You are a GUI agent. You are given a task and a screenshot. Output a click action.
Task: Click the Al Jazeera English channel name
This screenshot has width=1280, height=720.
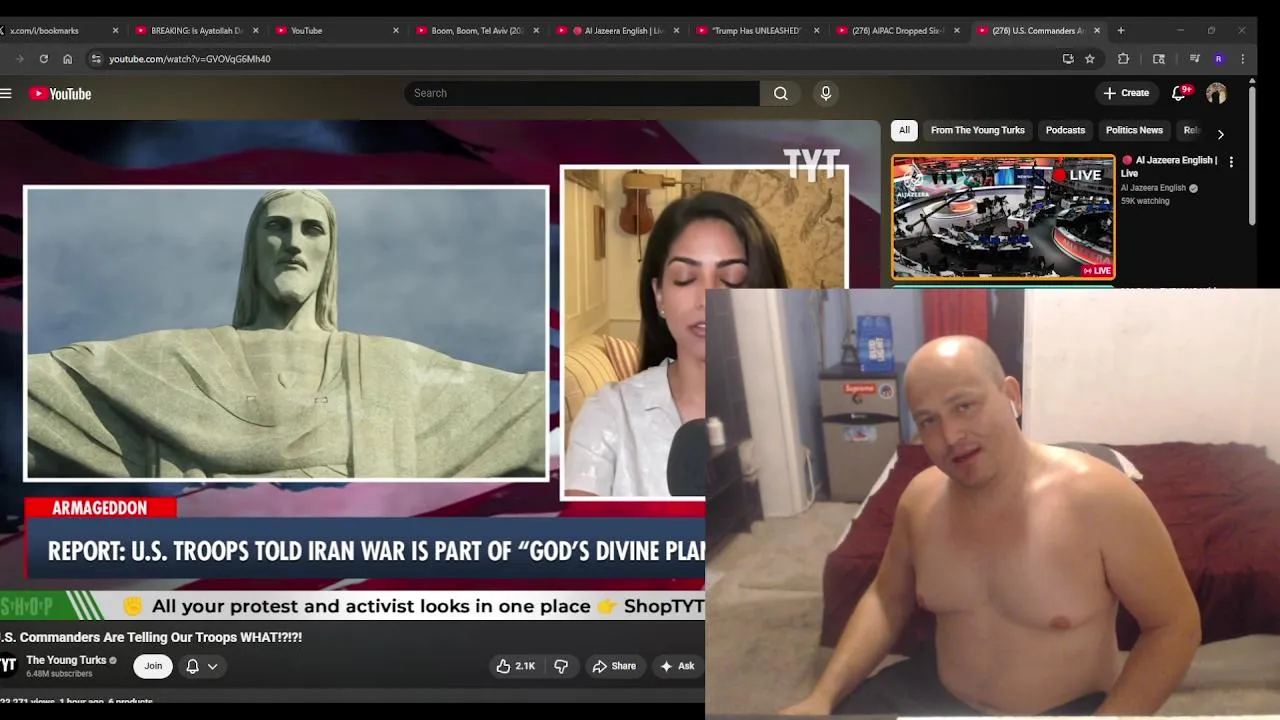point(1153,188)
